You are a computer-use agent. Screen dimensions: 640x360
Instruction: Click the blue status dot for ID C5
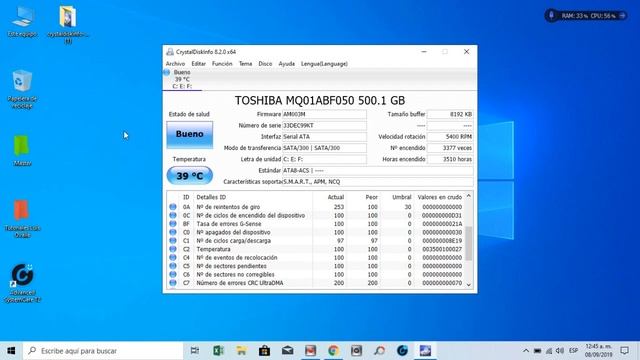pos(173,266)
